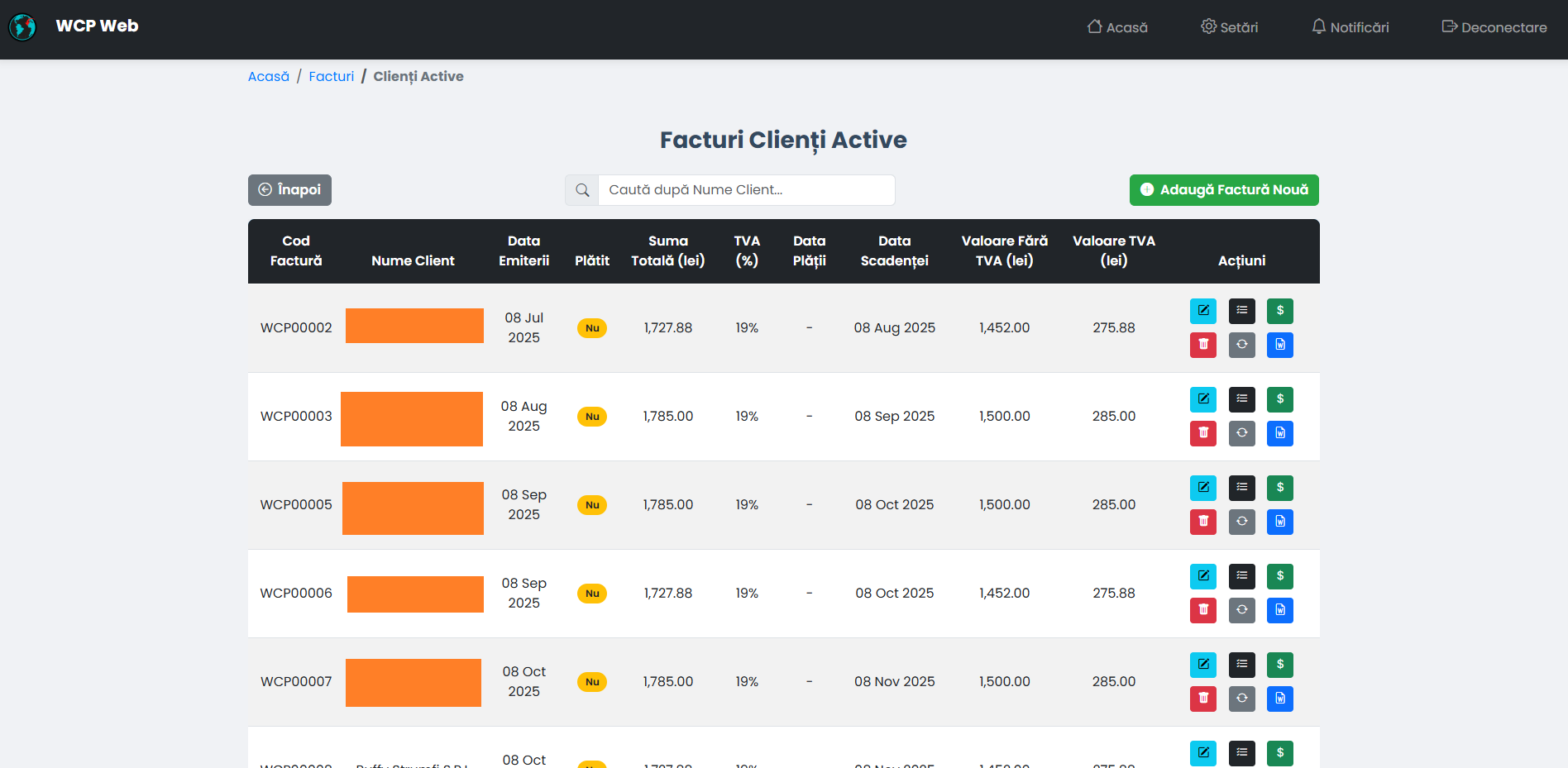Image resolution: width=1568 pixels, height=768 pixels.
Task: Edit invoice WCP00002 with the pencil icon
Action: click(x=1202, y=311)
